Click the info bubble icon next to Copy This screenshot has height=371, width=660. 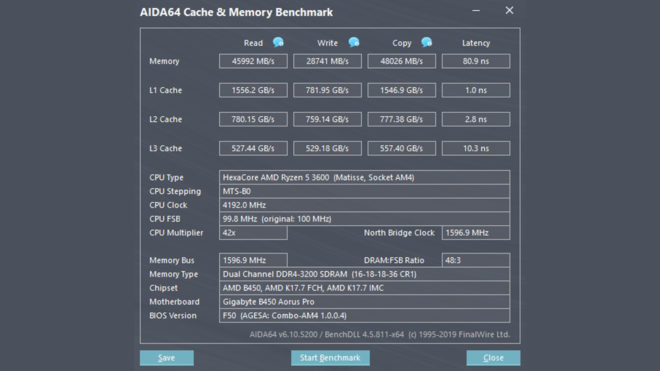(427, 42)
